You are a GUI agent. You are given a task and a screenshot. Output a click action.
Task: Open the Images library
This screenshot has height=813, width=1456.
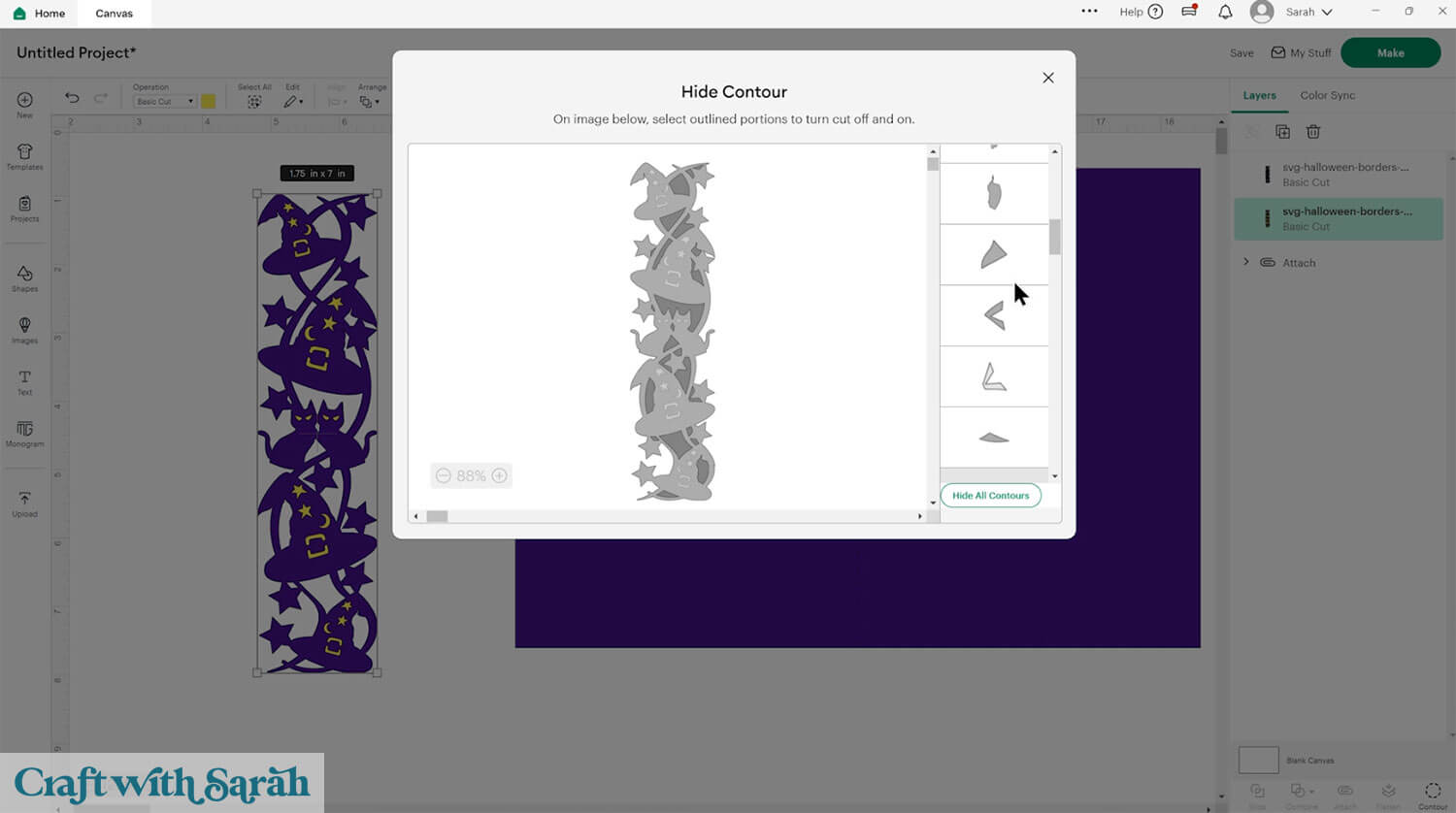(24, 331)
